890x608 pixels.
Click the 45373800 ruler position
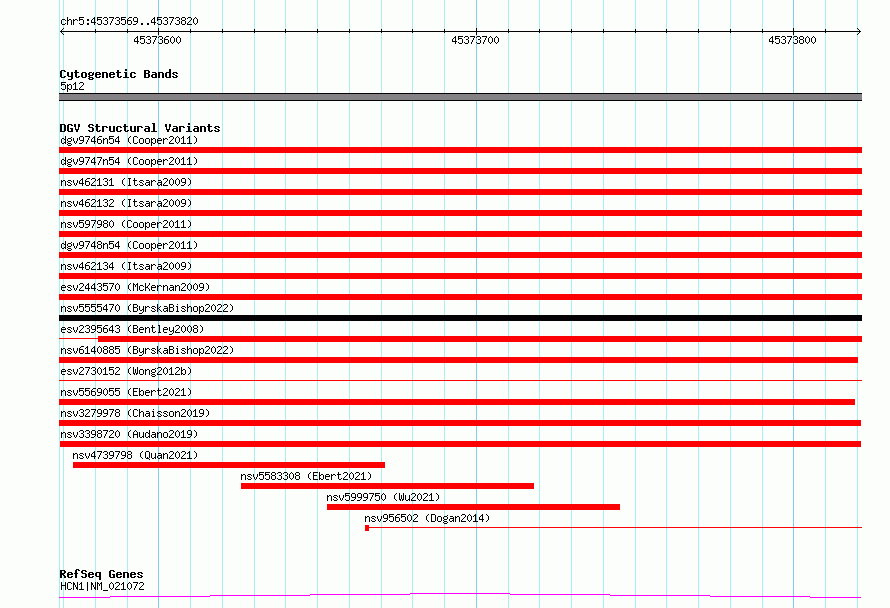(x=792, y=40)
